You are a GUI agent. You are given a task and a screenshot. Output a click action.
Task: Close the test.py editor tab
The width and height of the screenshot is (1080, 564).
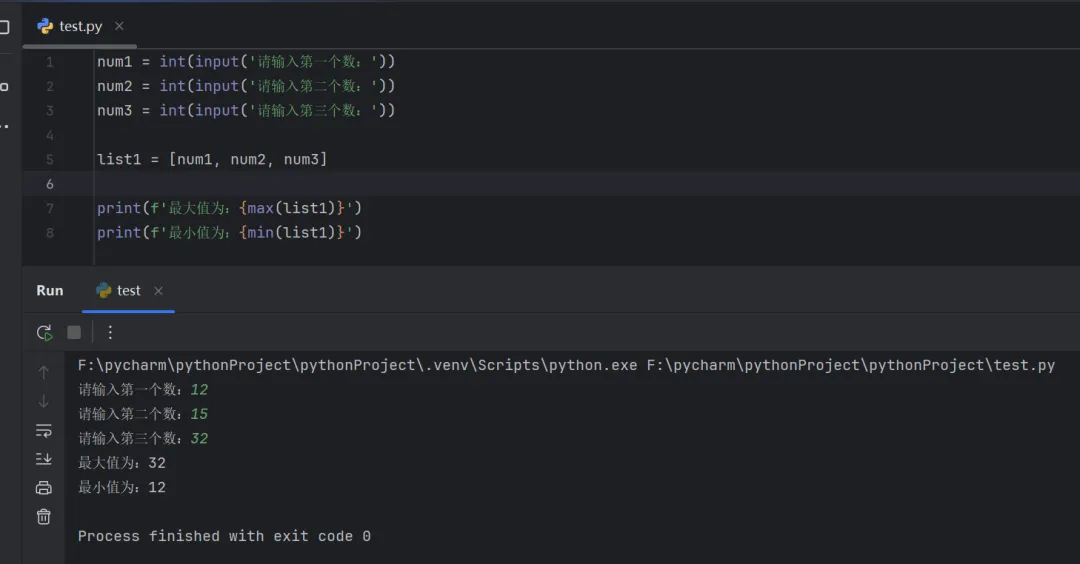pos(119,26)
